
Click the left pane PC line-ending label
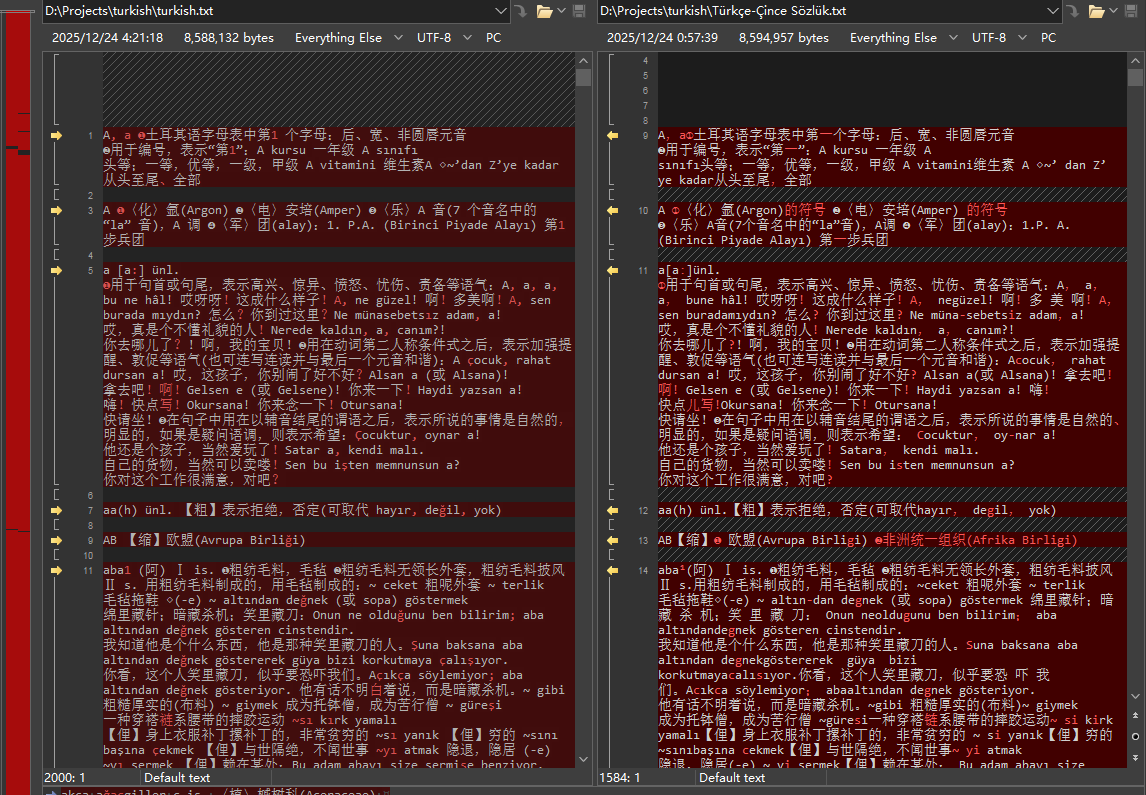494,38
